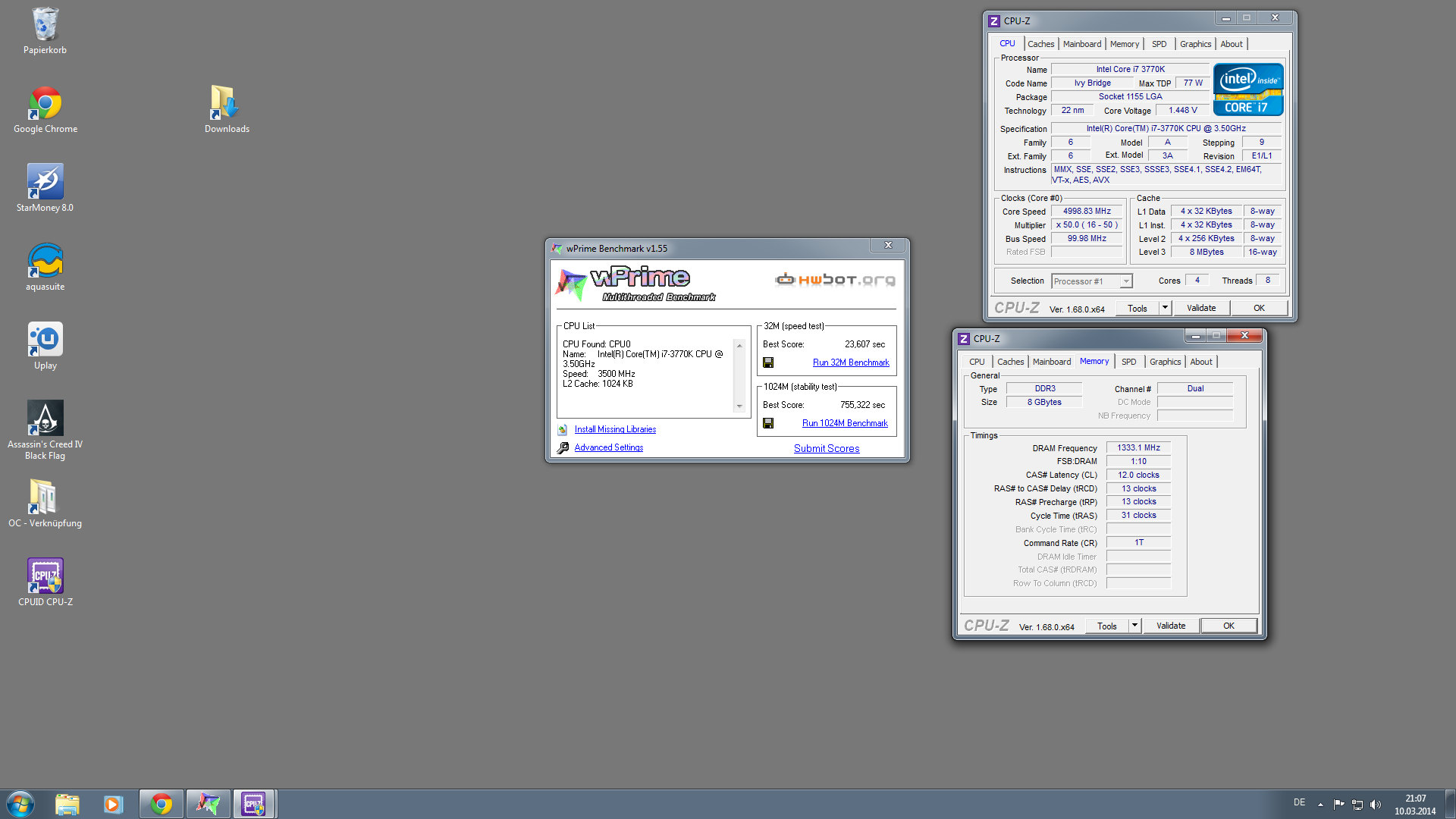The width and height of the screenshot is (1456, 819).
Task: Click Validate in the Memory tab window
Action: pos(1171,626)
